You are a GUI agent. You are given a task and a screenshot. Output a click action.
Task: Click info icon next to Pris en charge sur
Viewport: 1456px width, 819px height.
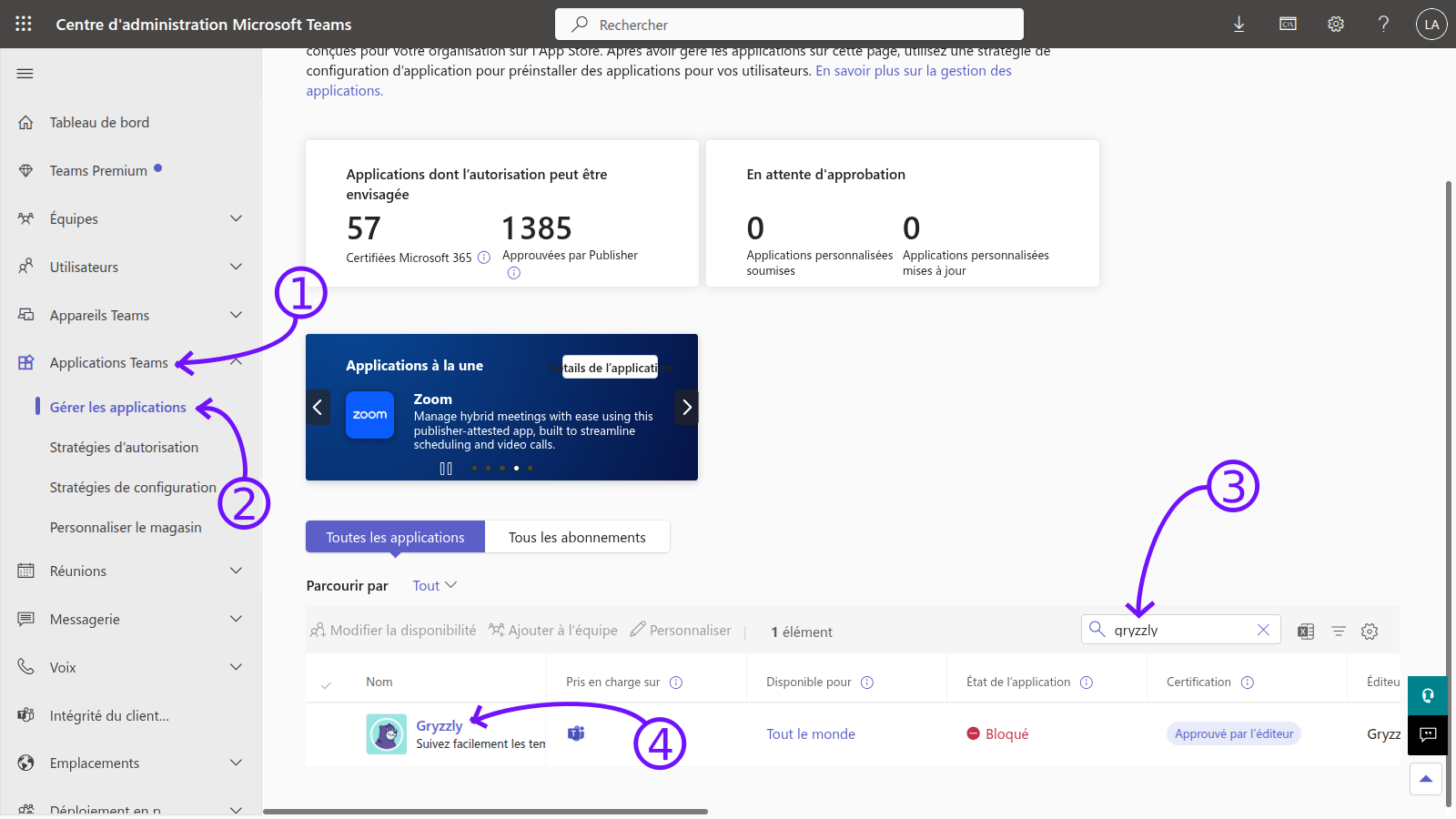coord(676,682)
